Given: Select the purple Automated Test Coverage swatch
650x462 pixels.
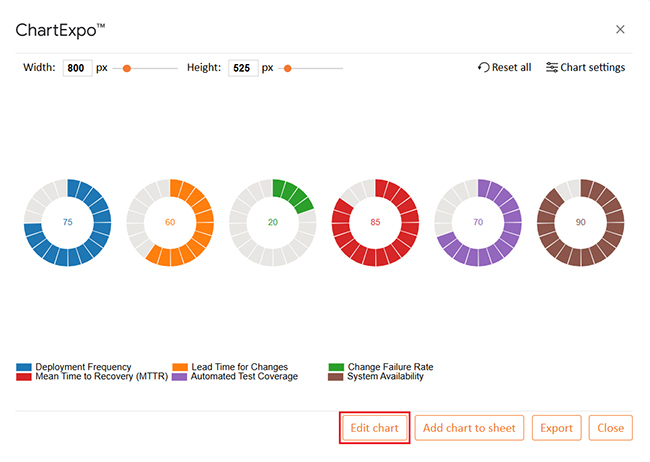Looking at the screenshot, I should click(x=180, y=377).
